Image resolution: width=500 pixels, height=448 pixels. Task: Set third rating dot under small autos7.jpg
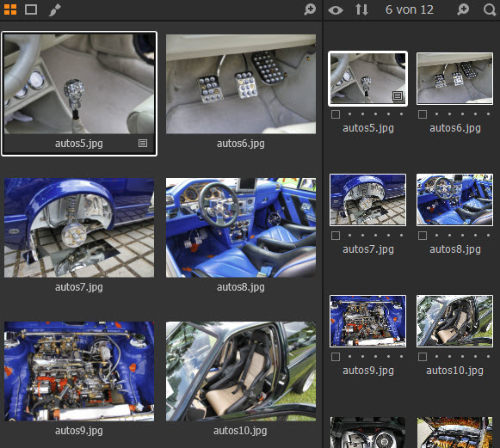[376, 235]
